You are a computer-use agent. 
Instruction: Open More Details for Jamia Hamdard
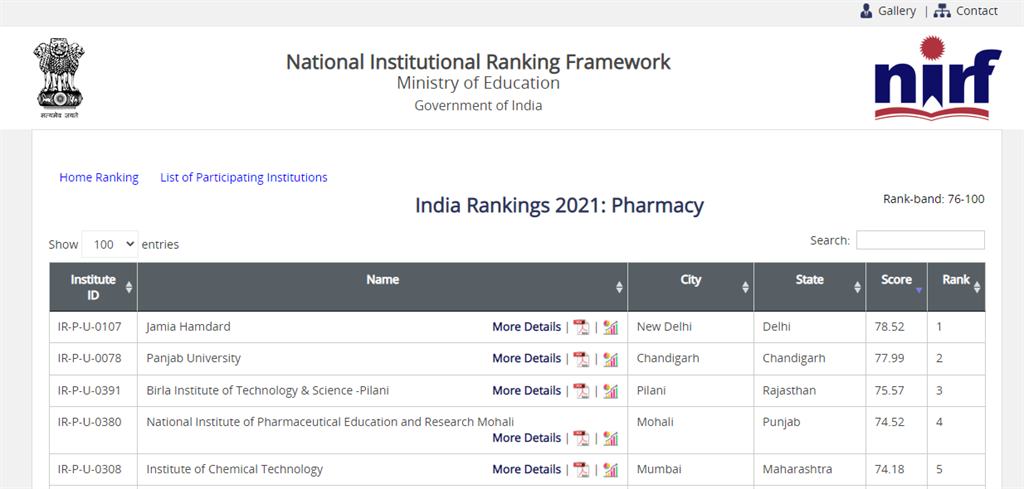526,327
